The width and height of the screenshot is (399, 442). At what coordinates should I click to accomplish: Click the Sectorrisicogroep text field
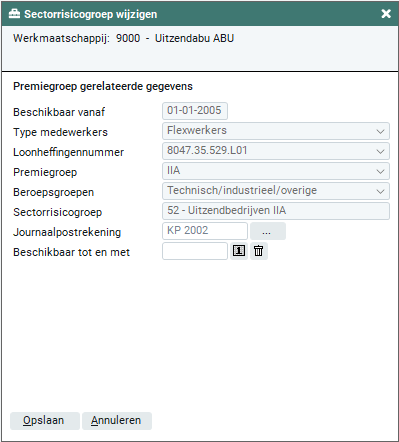coord(276,211)
